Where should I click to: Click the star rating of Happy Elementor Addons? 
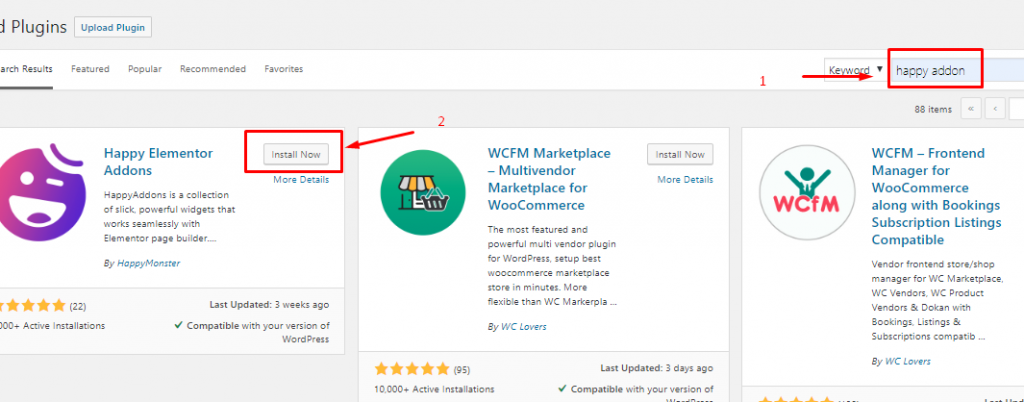coord(31,305)
